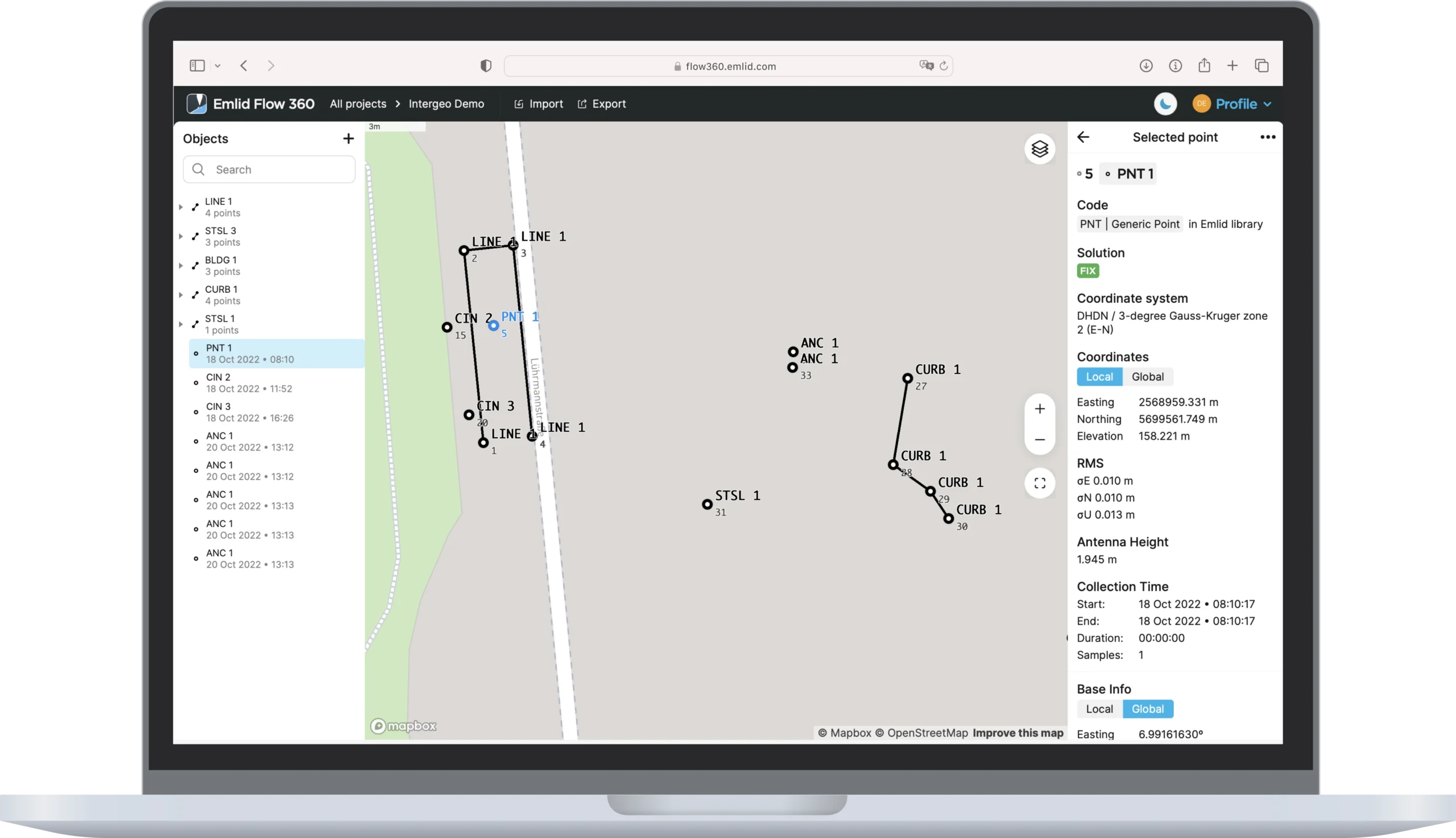The width and height of the screenshot is (1456, 838).
Task: Zoom in on the map
Action: point(1039,408)
